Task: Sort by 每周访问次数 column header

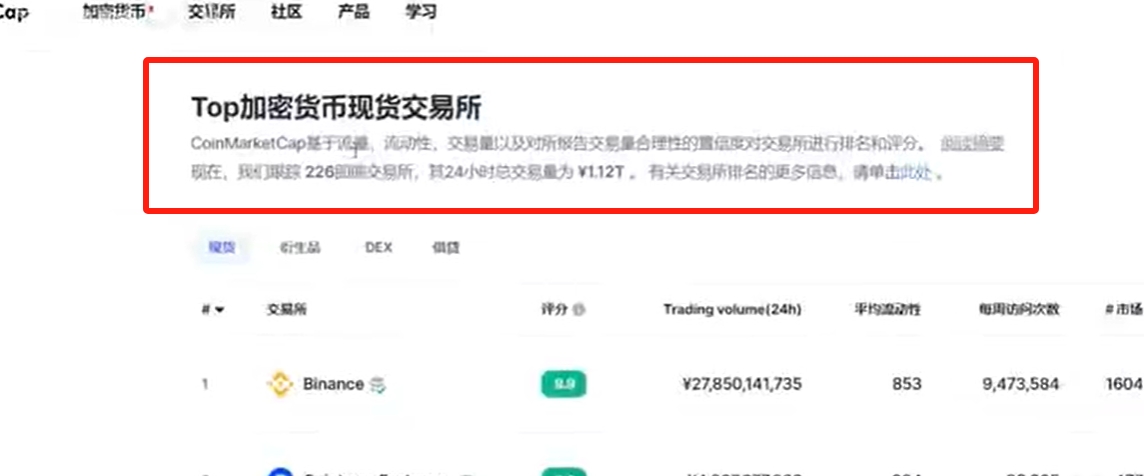Action: coord(1019,310)
